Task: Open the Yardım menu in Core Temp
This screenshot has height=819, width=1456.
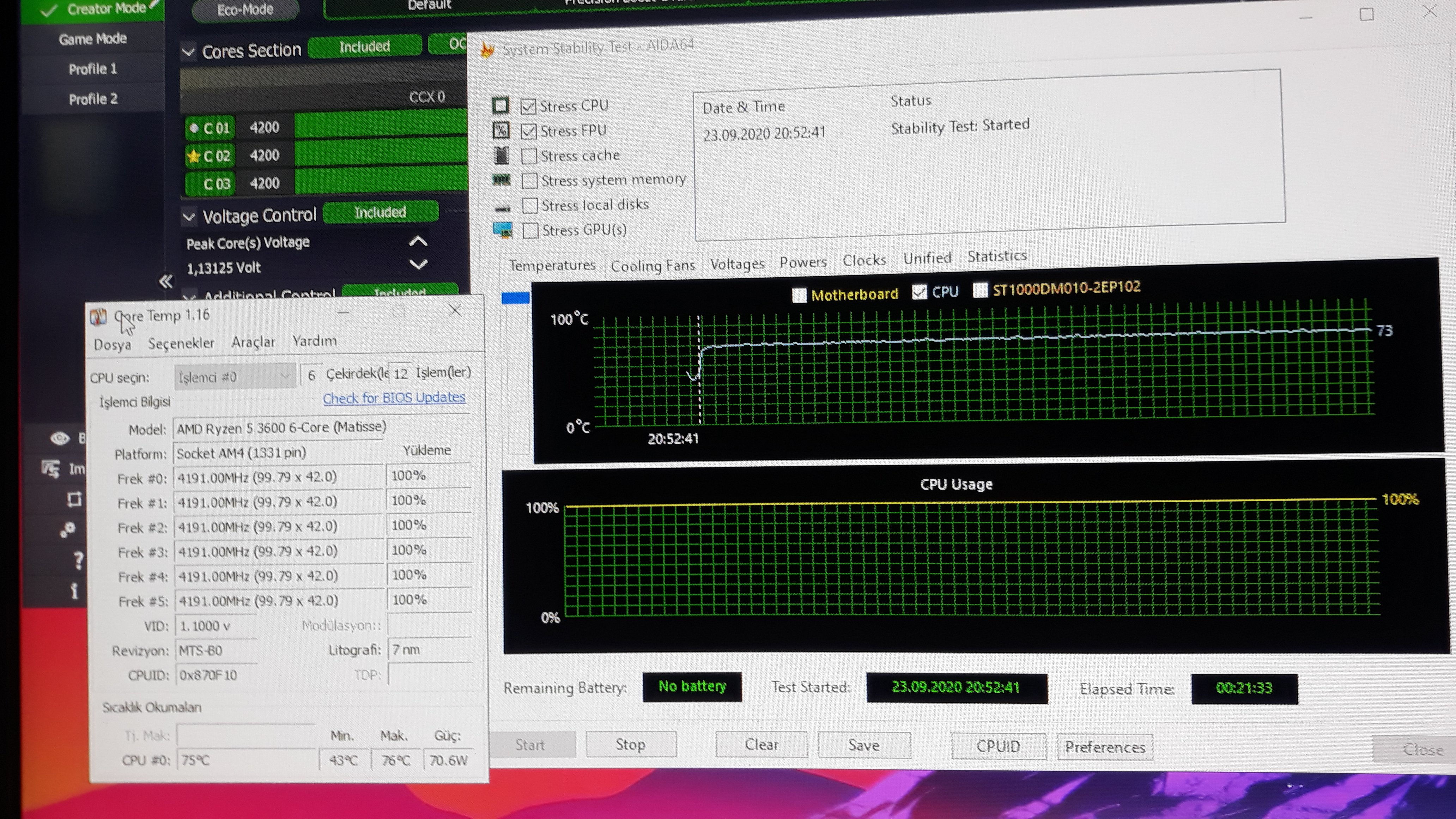Action: (x=314, y=341)
